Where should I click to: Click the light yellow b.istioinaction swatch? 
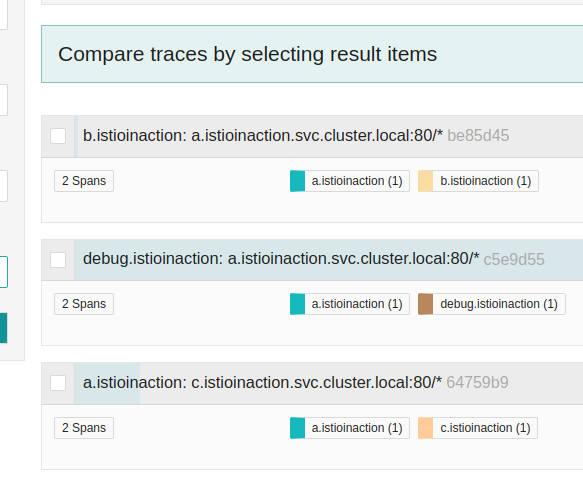pos(425,181)
